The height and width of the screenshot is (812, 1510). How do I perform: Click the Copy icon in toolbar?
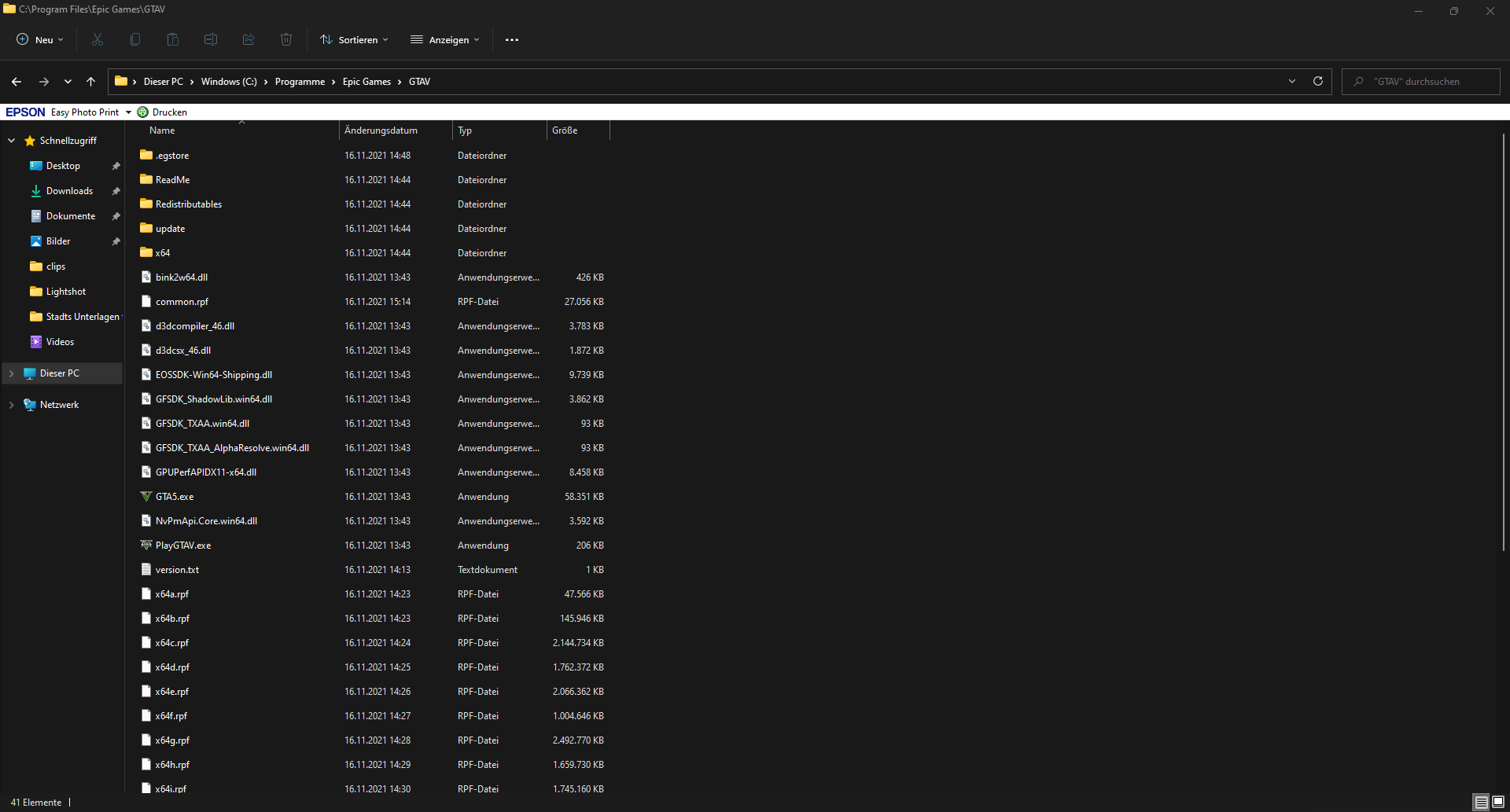(x=135, y=39)
